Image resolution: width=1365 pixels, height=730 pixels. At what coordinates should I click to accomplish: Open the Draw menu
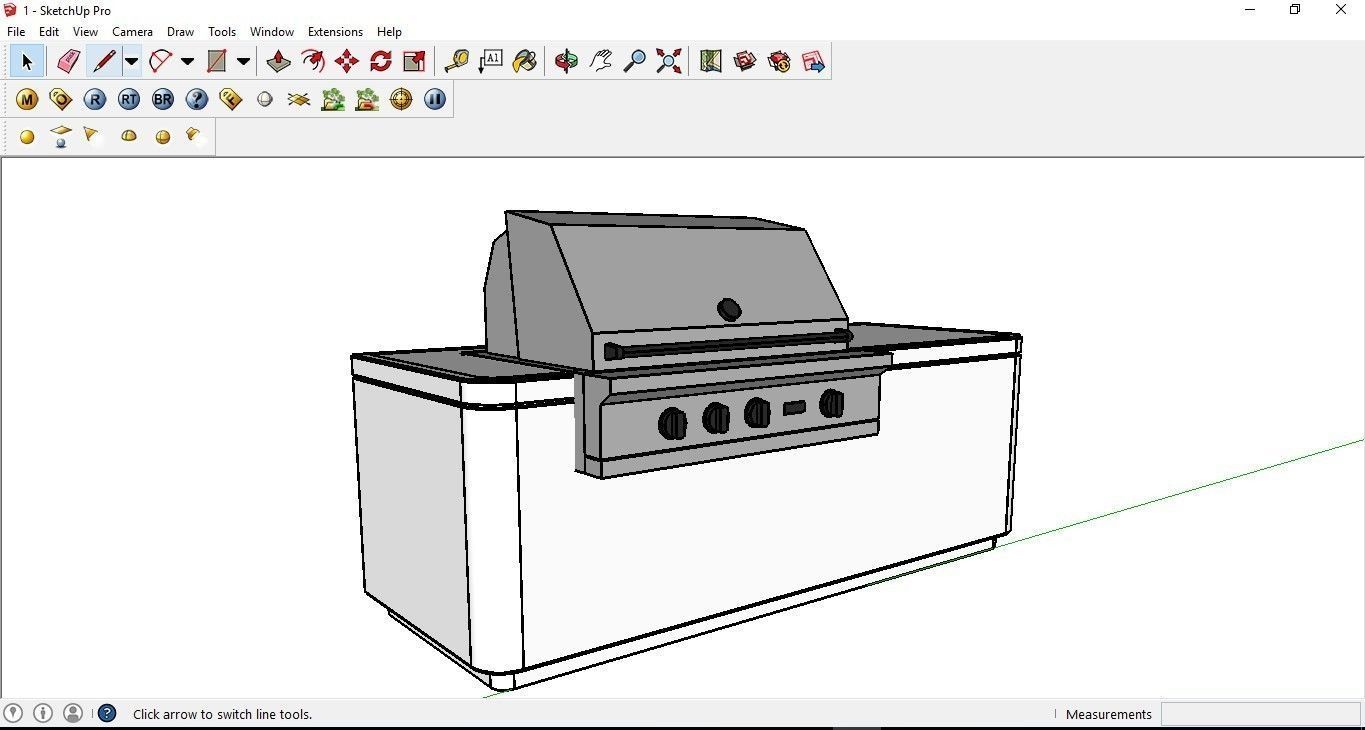[x=180, y=32]
